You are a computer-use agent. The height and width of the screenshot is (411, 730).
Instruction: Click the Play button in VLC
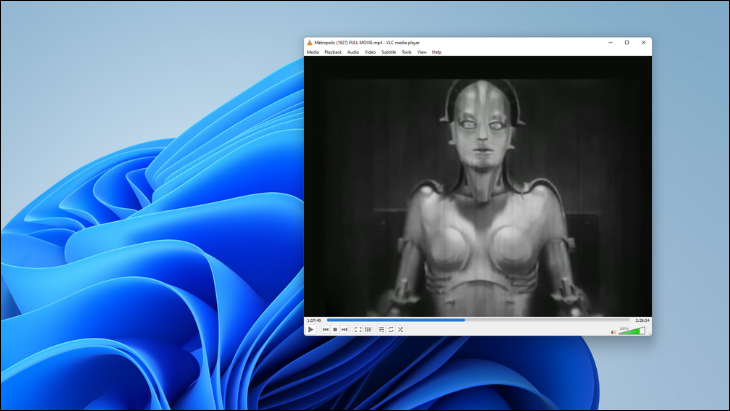pyautogui.click(x=311, y=330)
